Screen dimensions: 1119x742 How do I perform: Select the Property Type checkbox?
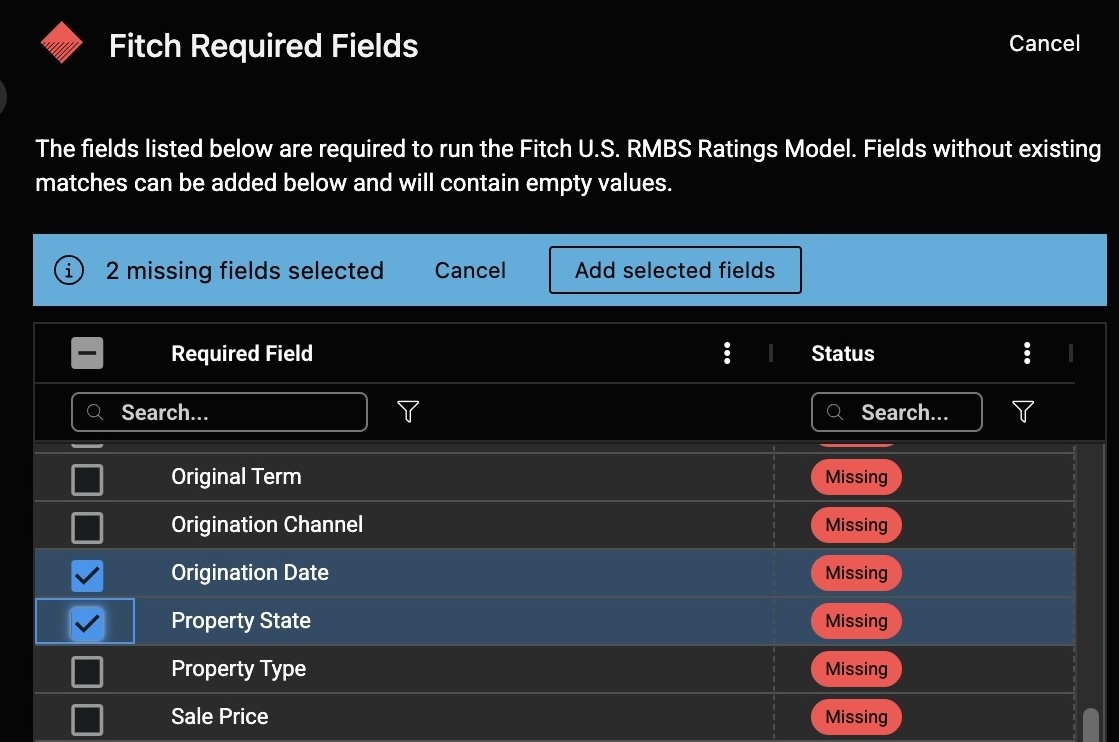coord(87,670)
